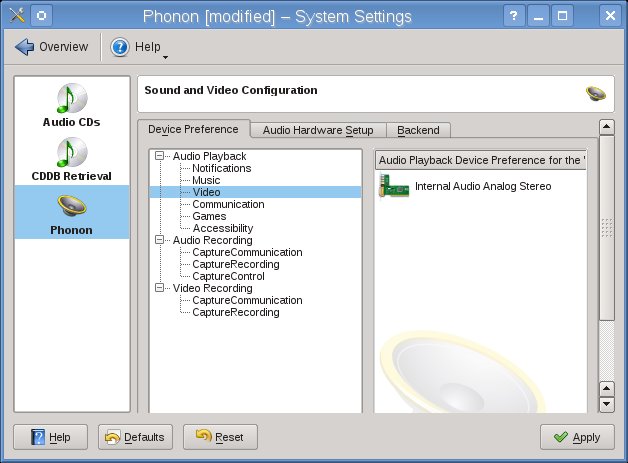This screenshot has width=628, height=463.
Task: Go back via Overview arrow icon
Action: coord(24,47)
